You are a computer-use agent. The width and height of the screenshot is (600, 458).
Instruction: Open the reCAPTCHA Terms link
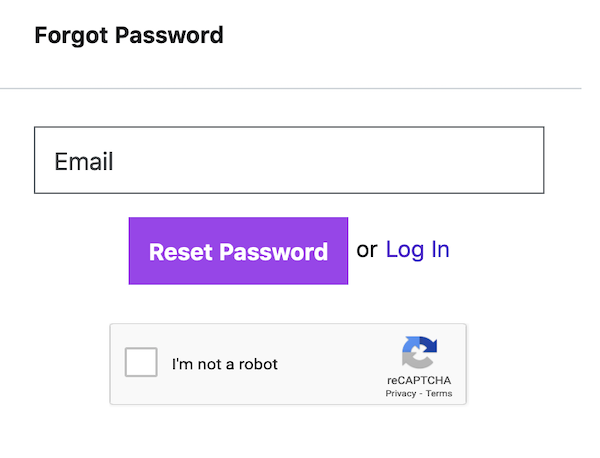(439, 394)
